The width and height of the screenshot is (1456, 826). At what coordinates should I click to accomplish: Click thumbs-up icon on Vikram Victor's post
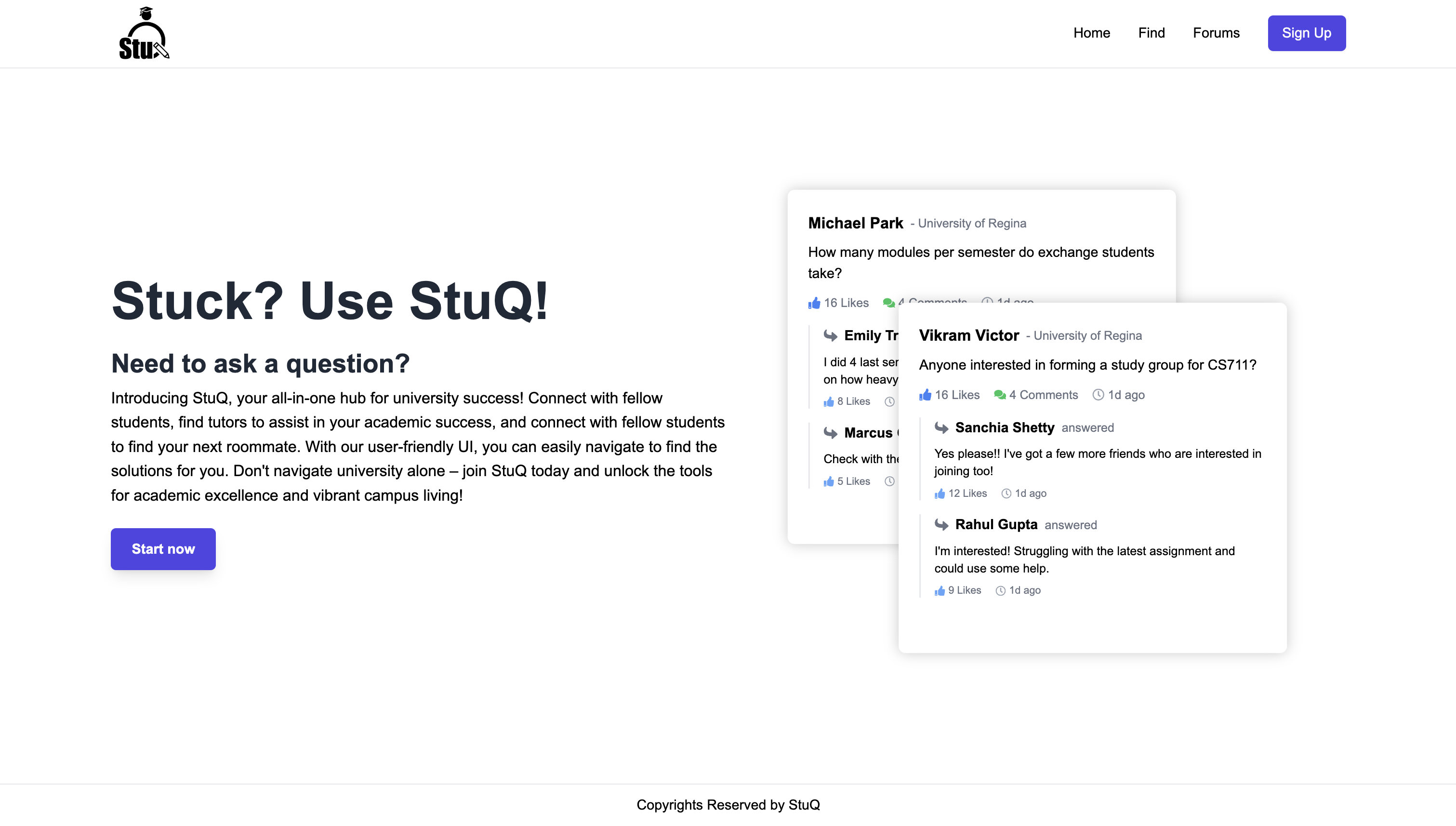[925, 395]
